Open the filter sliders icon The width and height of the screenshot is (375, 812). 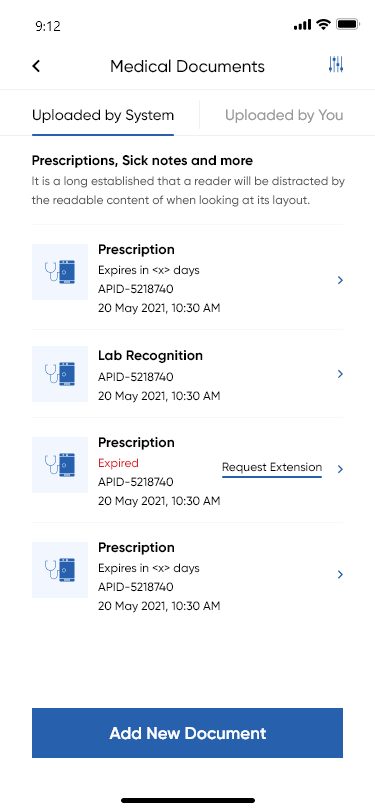click(x=336, y=65)
